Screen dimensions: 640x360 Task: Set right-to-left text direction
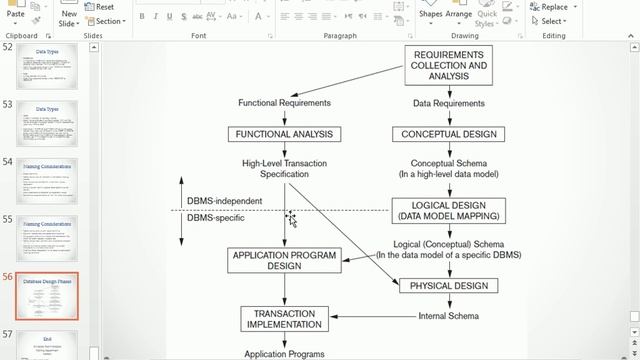(x=362, y=17)
